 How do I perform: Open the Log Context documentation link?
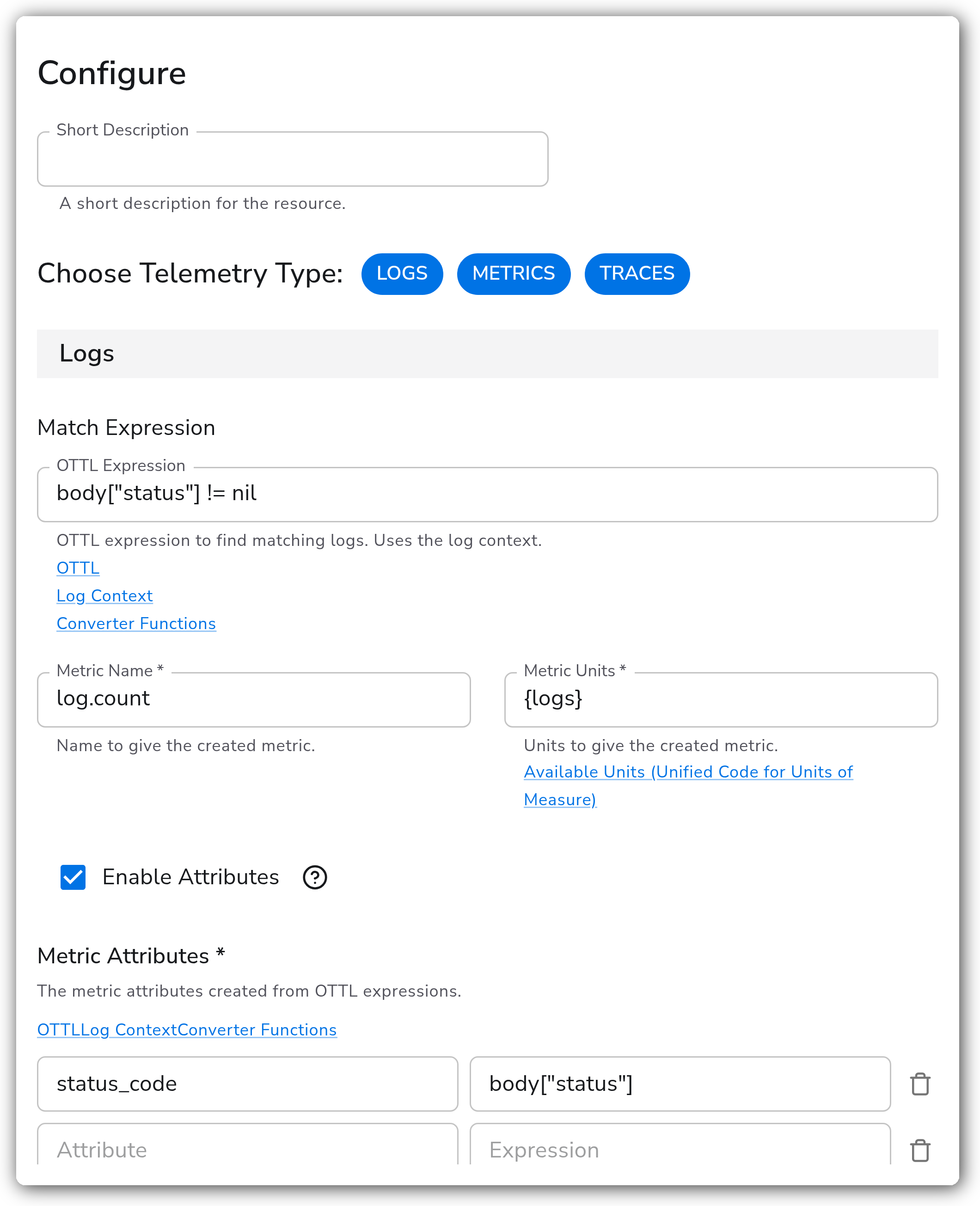[x=104, y=596]
